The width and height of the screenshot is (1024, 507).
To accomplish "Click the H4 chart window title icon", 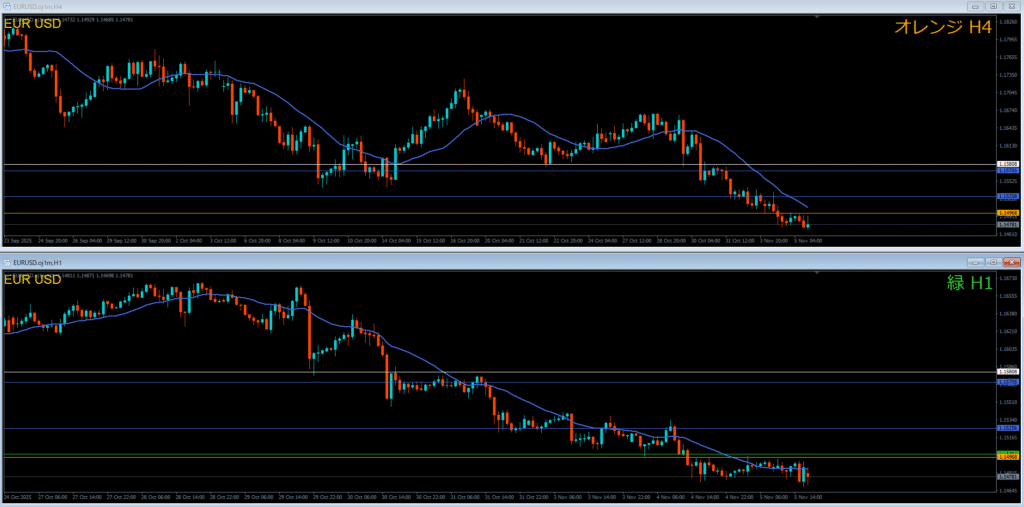I will pyautogui.click(x=6, y=7).
